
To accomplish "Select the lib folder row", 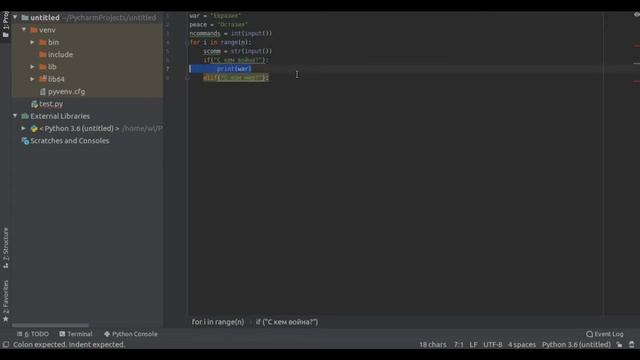I will 87,67.
